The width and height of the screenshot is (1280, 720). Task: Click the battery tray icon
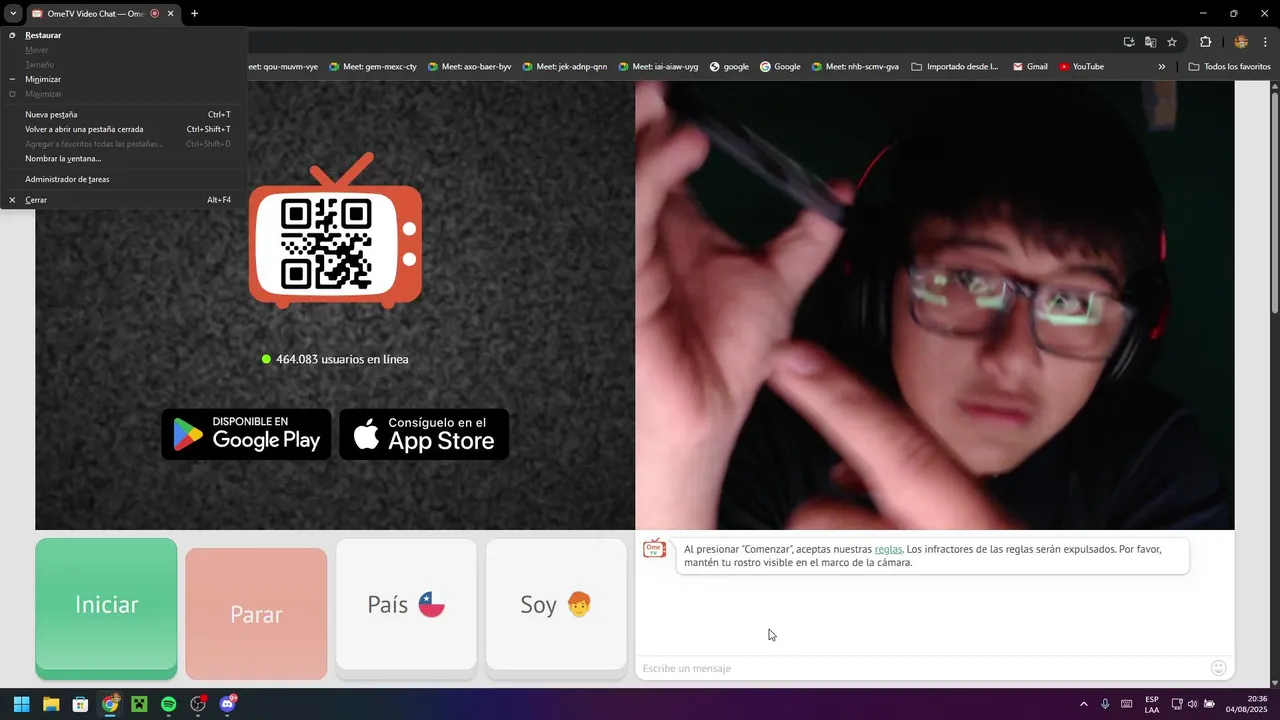pyautogui.click(x=1209, y=704)
